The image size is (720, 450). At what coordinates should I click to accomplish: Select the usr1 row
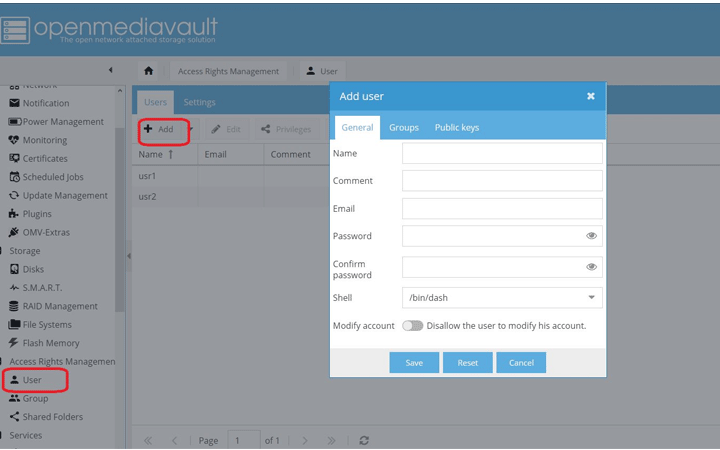[231, 176]
